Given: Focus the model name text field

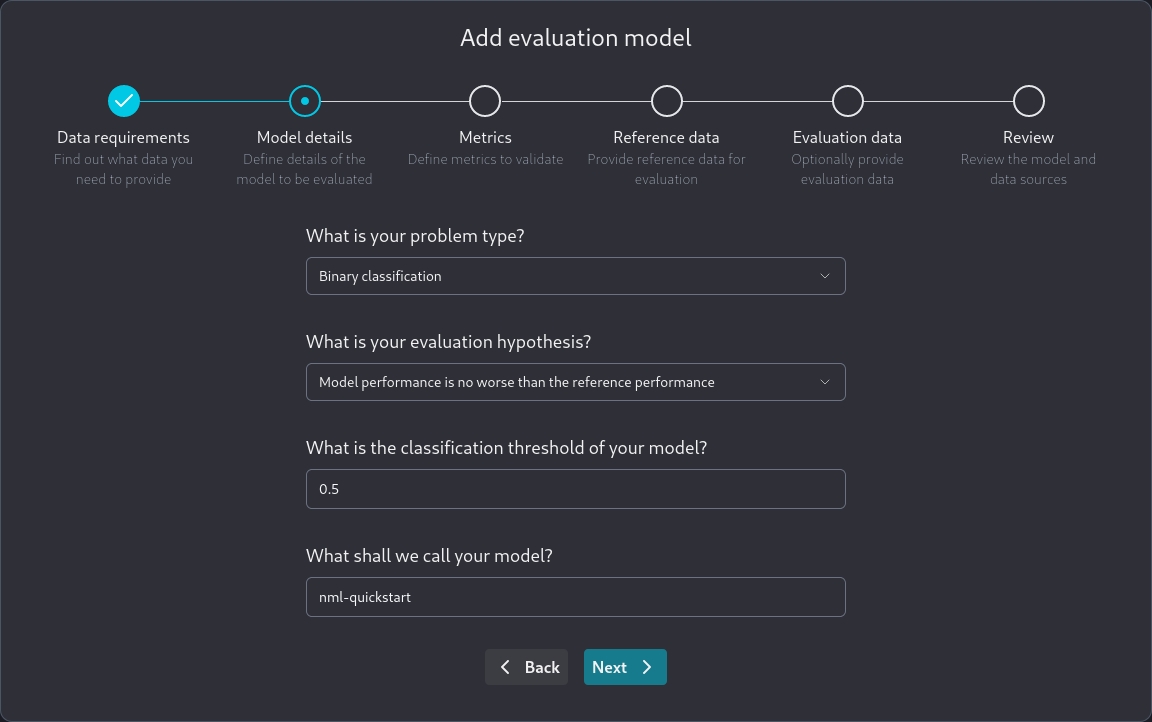Looking at the screenshot, I should (x=575, y=597).
